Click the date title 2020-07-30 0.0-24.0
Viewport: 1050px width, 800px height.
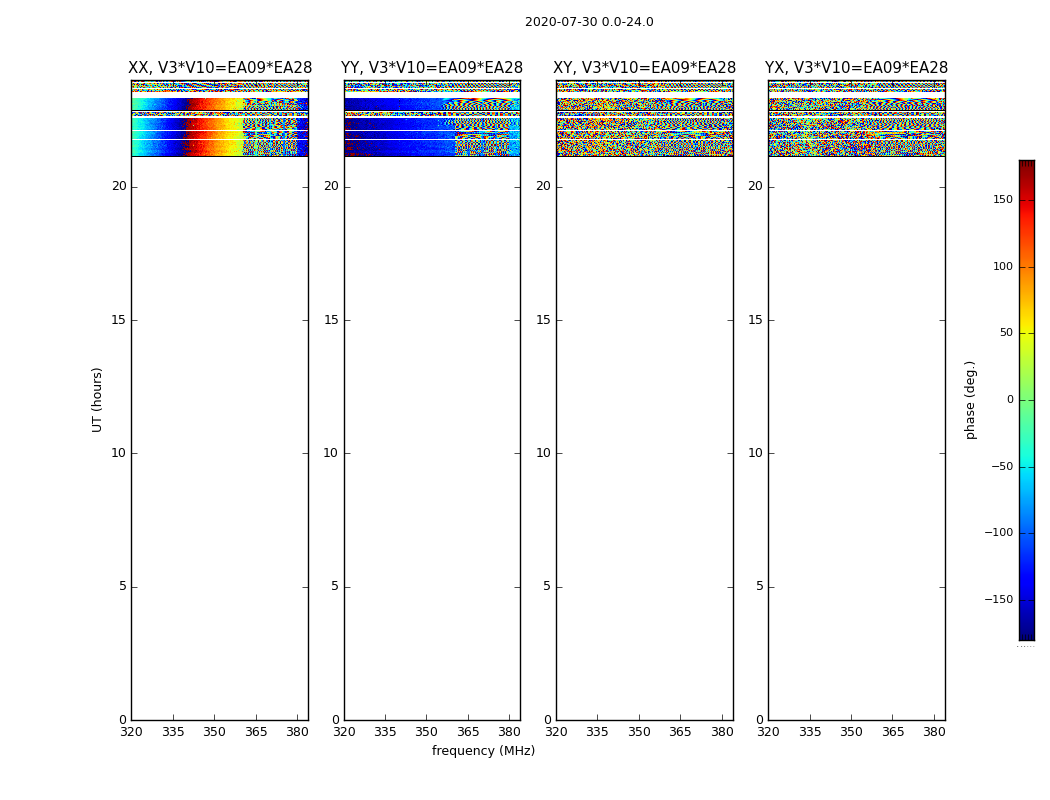(x=588, y=22)
